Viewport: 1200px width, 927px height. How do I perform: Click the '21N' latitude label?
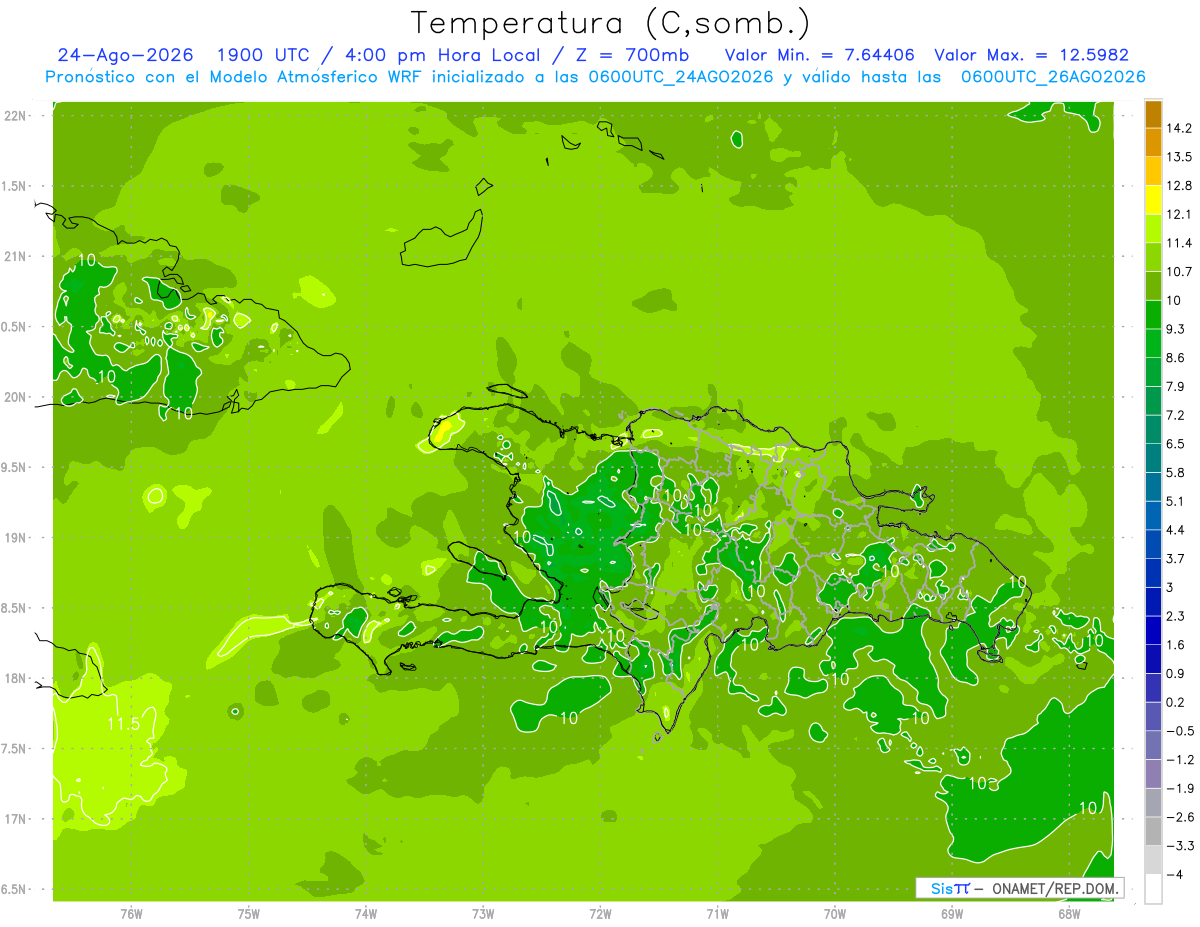click(15, 256)
